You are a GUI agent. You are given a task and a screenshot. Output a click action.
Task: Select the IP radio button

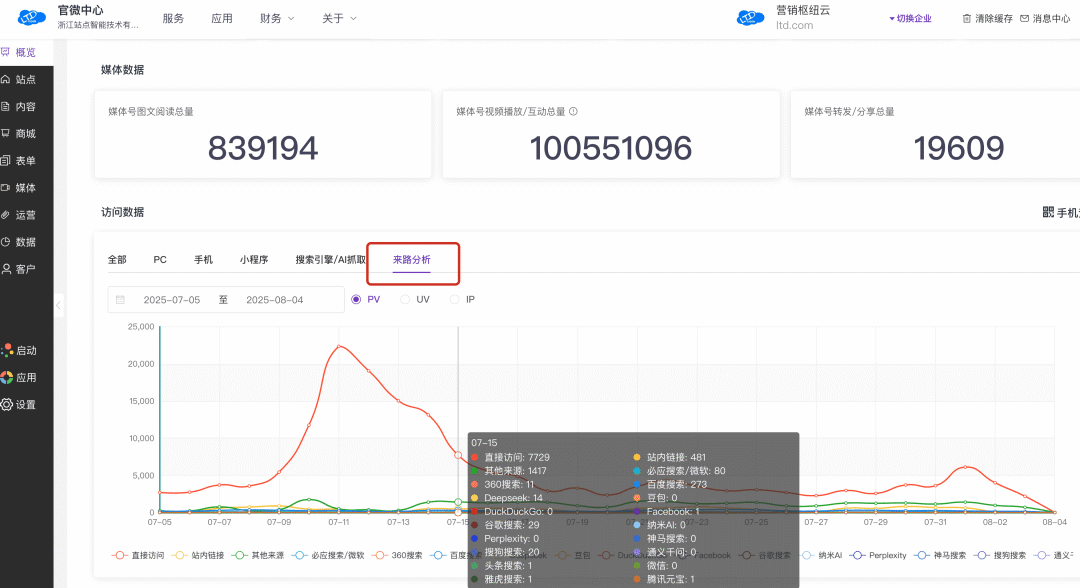click(x=455, y=299)
